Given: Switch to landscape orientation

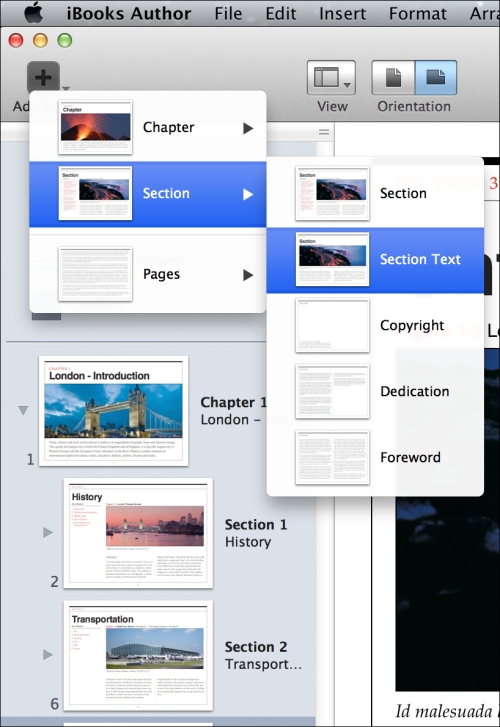Looking at the screenshot, I should coord(436,77).
